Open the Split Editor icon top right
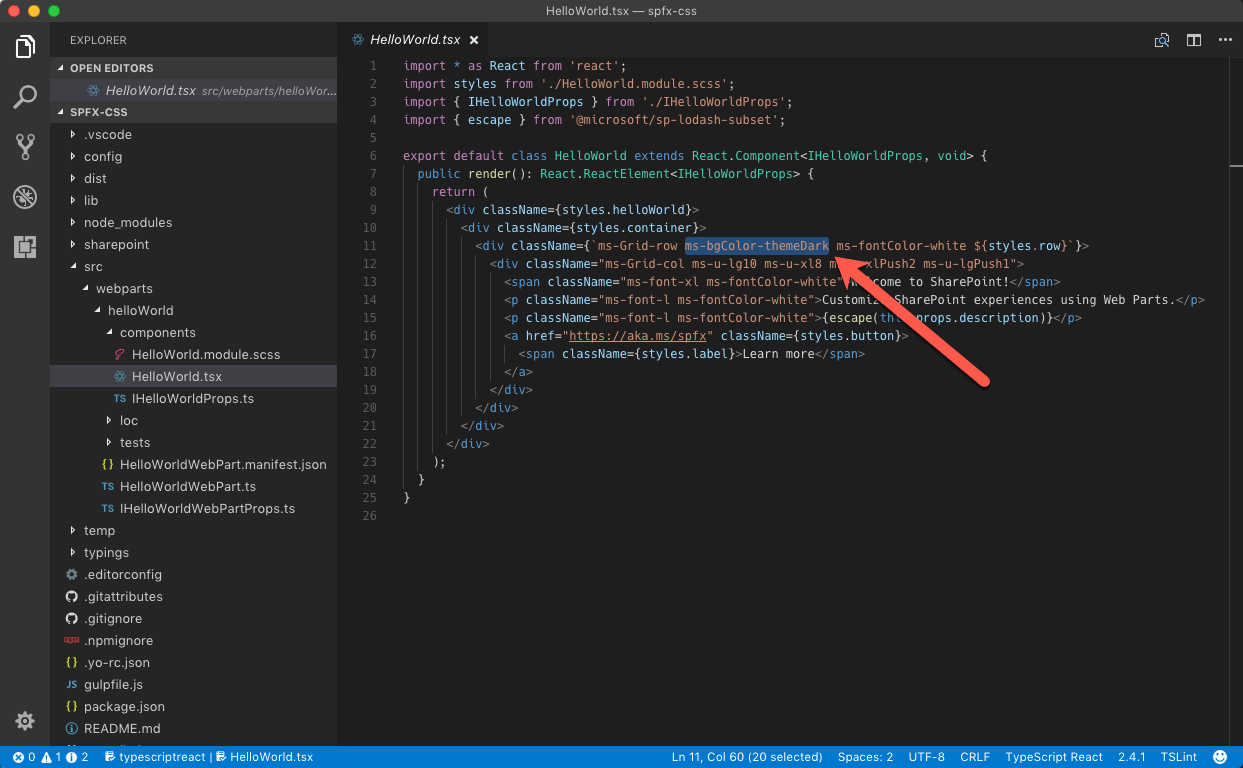 click(1193, 40)
